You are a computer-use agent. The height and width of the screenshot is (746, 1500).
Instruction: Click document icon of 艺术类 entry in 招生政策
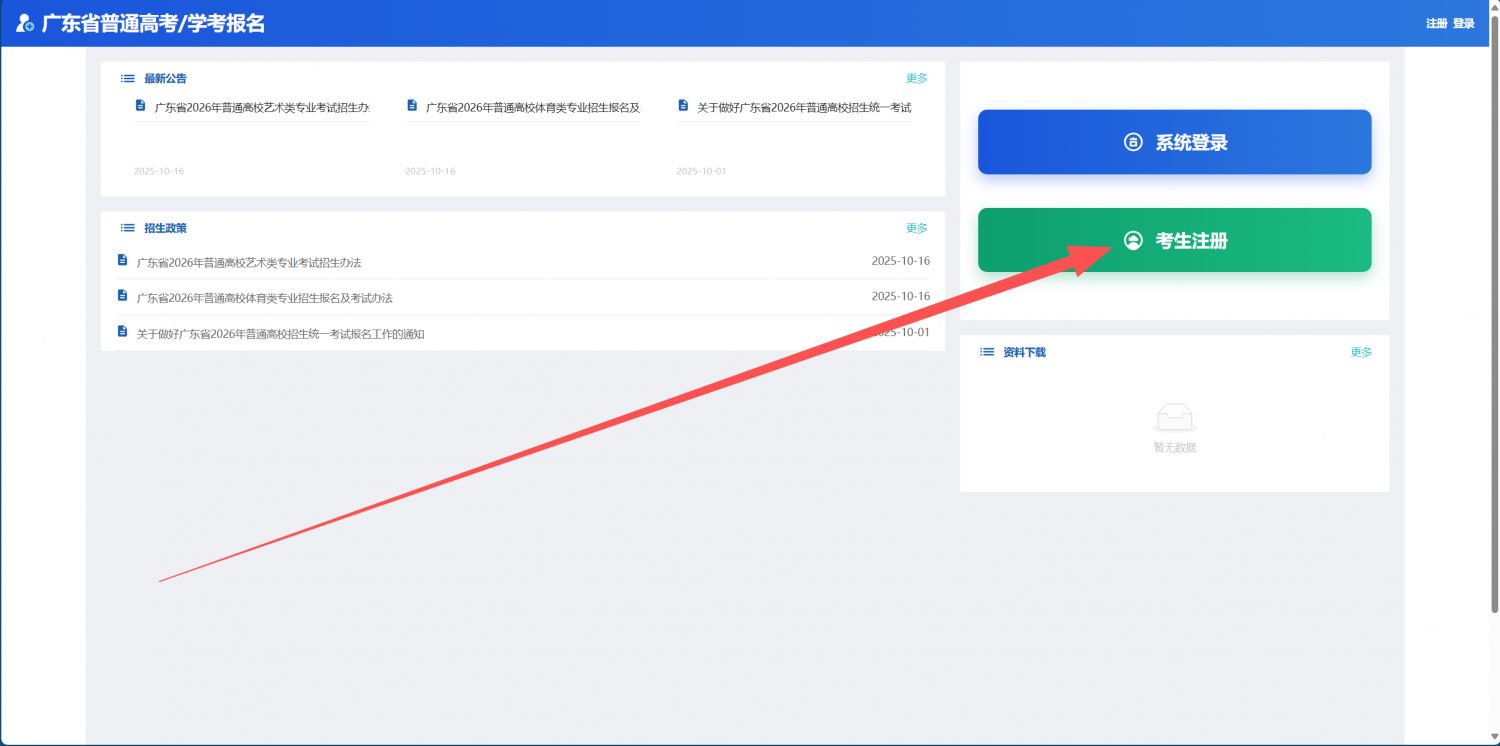point(122,260)
